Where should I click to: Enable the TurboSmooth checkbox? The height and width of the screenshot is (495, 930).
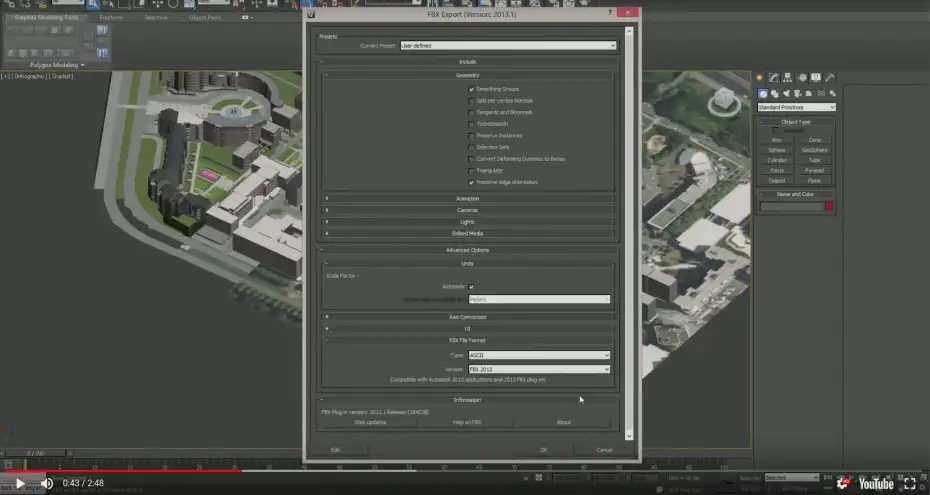click(x=471, y=124)
